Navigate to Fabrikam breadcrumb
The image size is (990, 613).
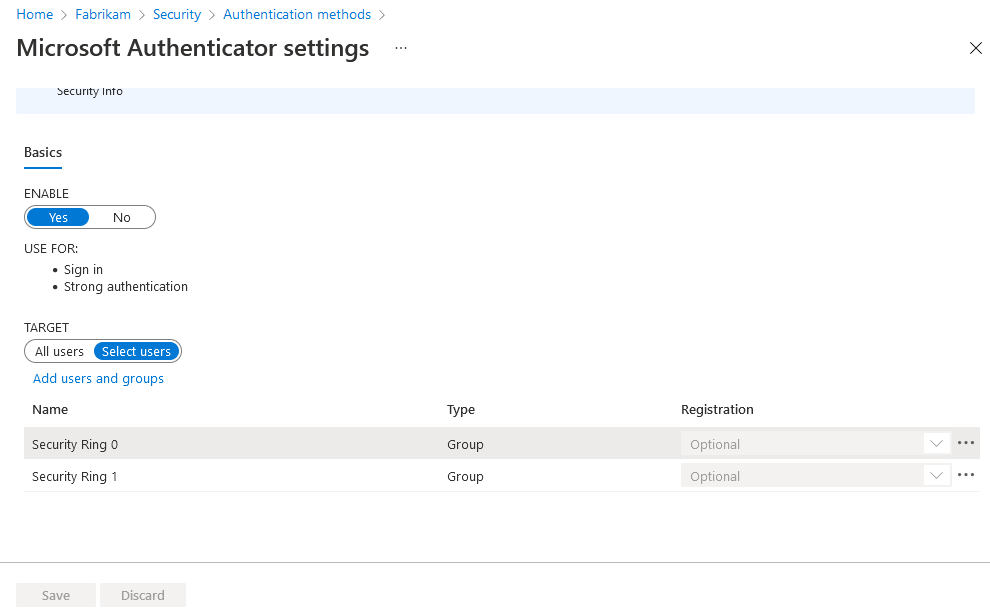pyautogui.click(x=105, y=15)
